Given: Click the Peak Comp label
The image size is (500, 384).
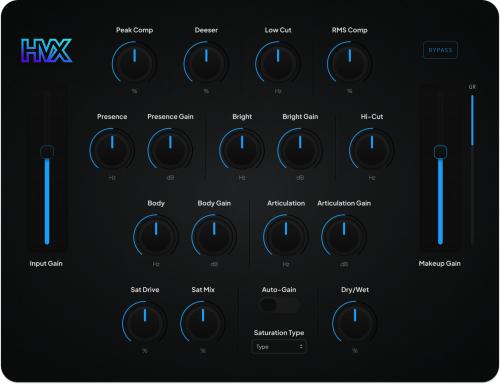Looking at the screenshot, I should tap(134, 30).
